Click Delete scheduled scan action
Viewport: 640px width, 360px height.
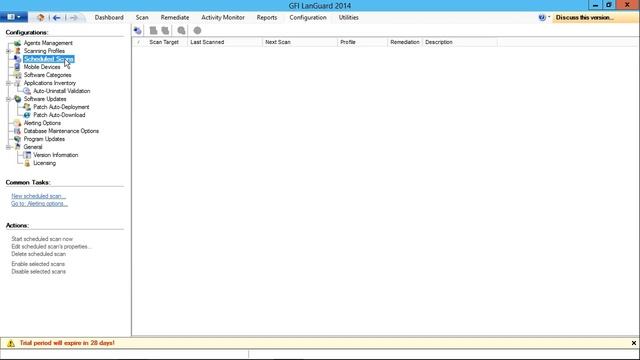tap(38, 254)
